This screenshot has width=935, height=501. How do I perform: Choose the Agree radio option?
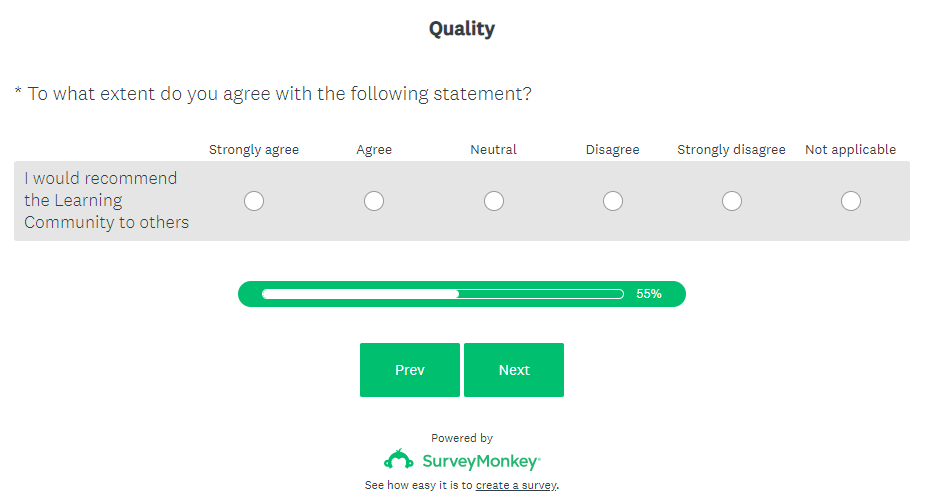[374, 201]
